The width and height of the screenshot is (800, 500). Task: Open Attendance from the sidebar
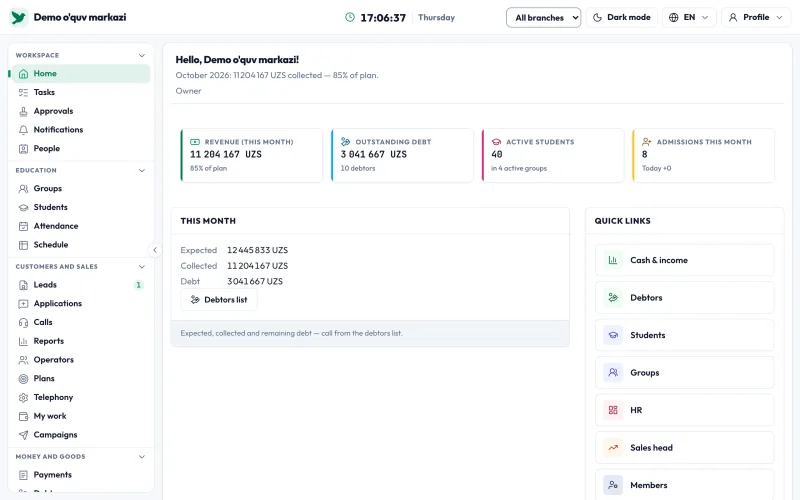pos(81,226)
